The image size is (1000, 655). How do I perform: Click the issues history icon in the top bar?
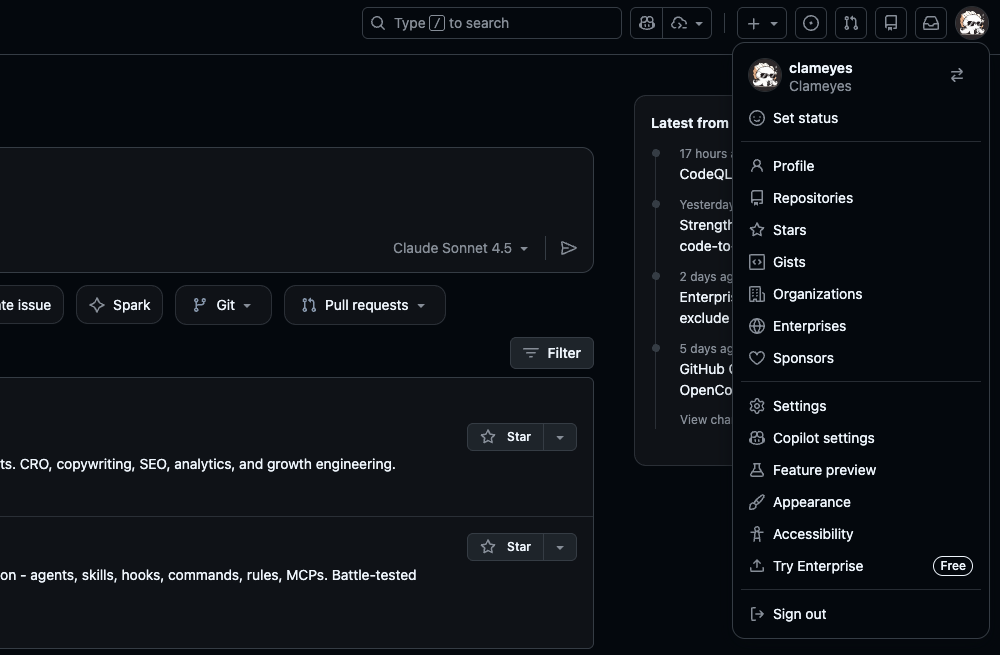tap(810, 22)
